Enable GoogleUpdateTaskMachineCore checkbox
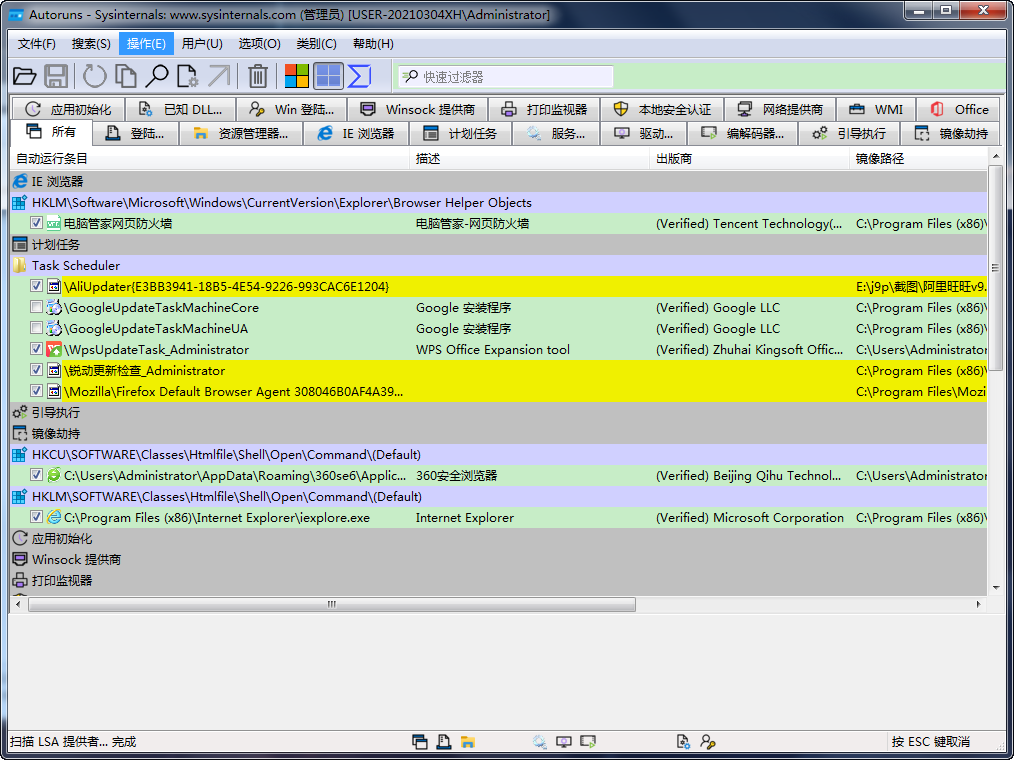The height and width of the screenshot is (760, 1014). pyautogui.click(x=36, y=307)
